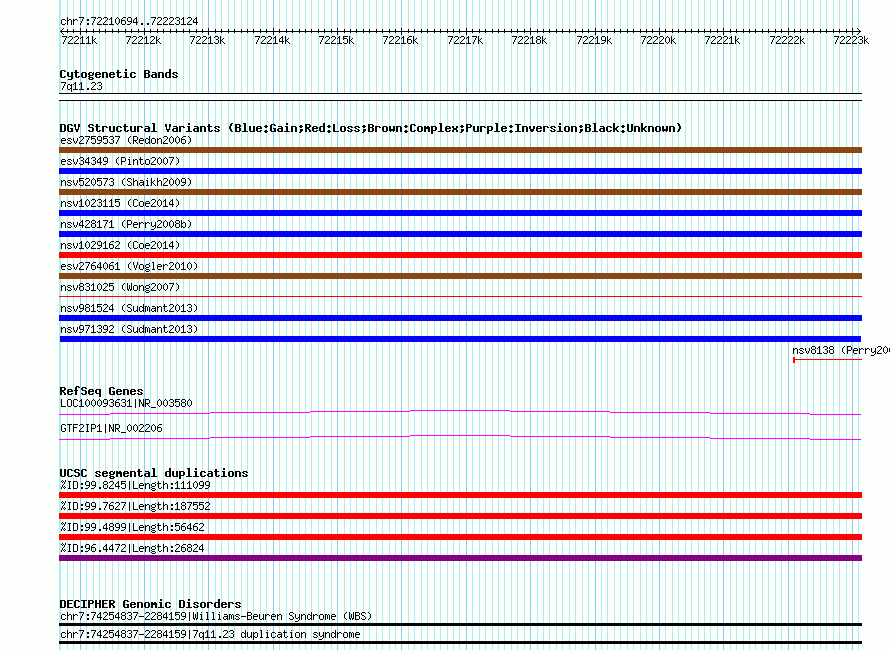Click the %ID:99.4899|Length:56462 label
The image size is (890, 650).
pos(132,527)
